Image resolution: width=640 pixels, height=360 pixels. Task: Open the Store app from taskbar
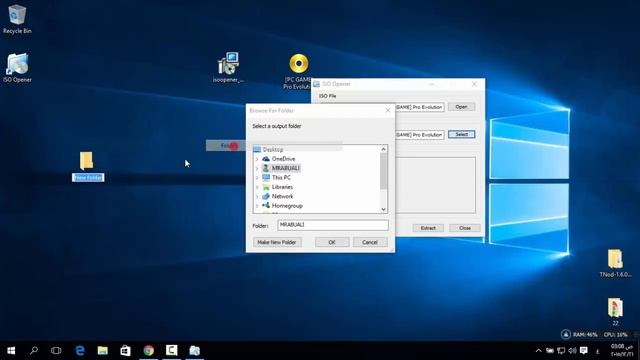click(125, 350)
